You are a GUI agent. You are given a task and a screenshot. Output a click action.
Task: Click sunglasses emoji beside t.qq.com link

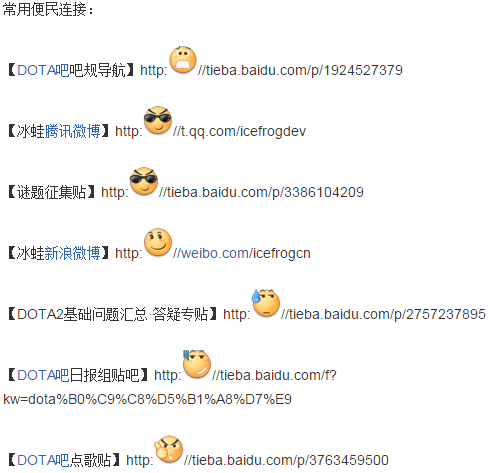[x=158, y=120]
